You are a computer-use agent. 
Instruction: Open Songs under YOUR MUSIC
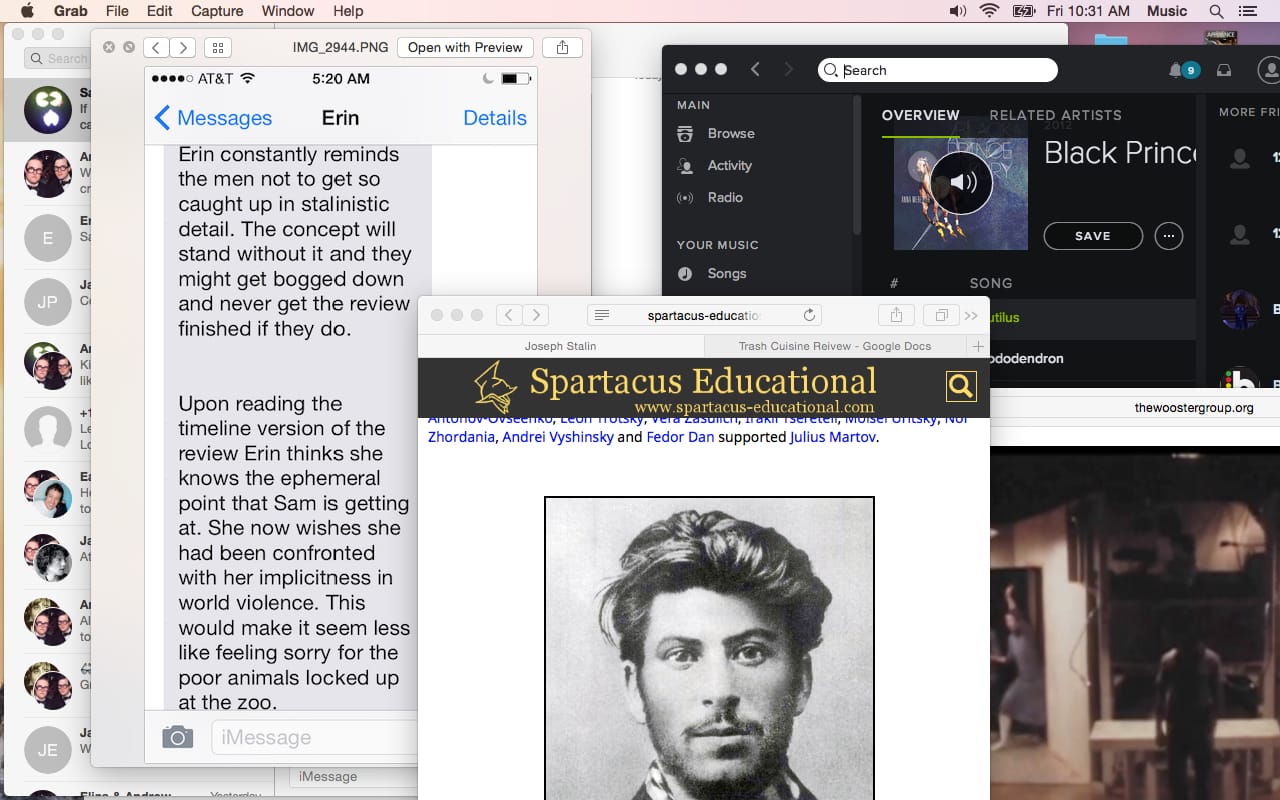coord(726,273)
